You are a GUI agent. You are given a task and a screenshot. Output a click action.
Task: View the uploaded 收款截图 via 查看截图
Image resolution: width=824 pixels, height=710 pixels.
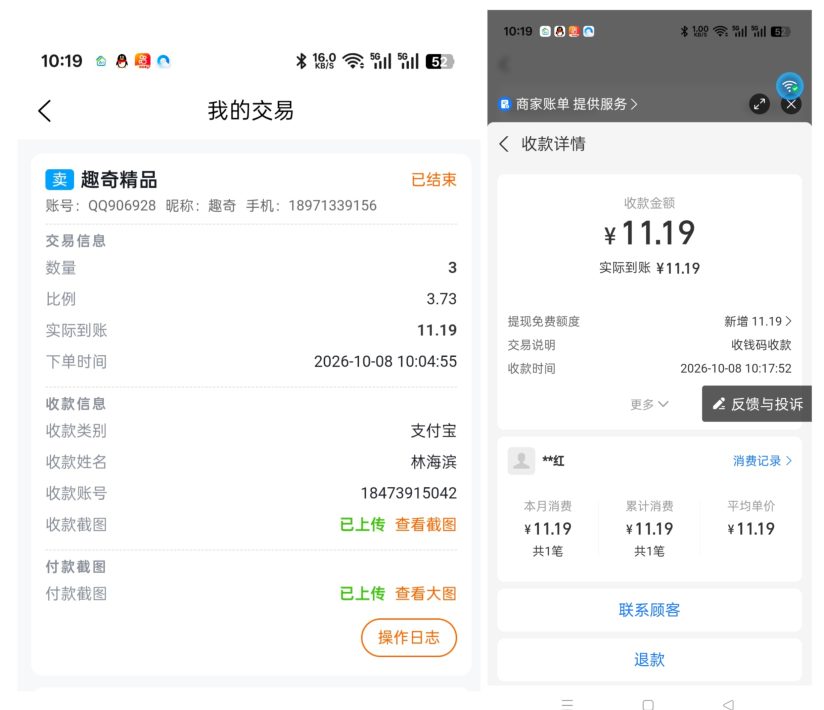tap(426, 524)
